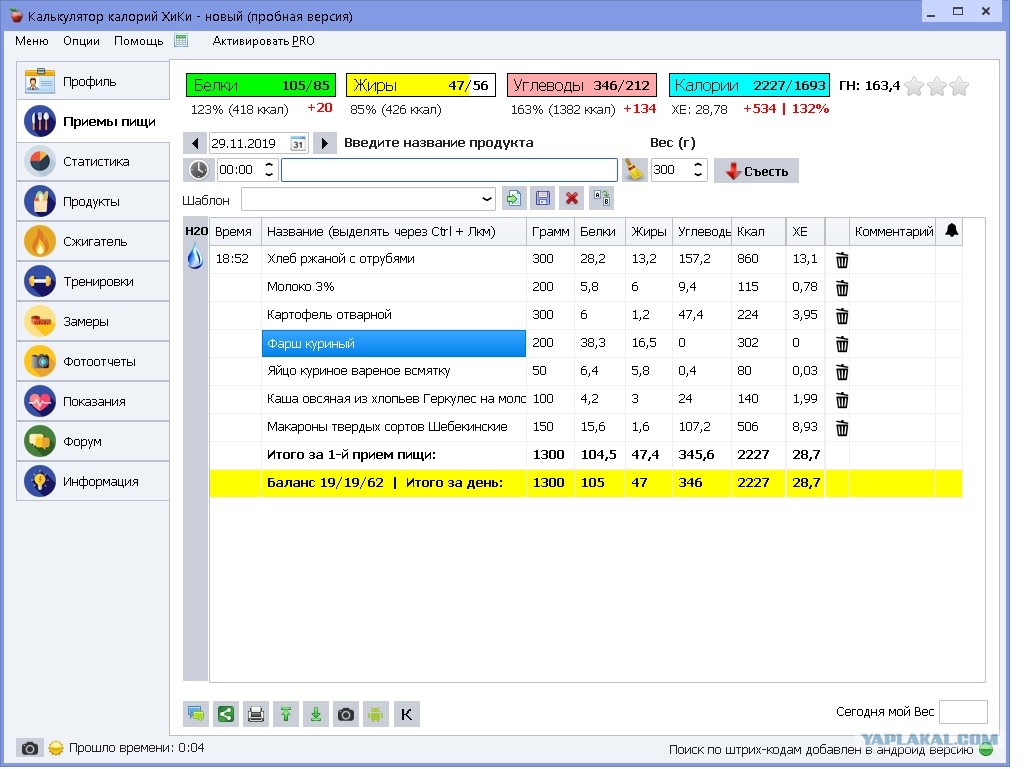The image size is (1024, 769).
Task: Open the Показания section
Action: [x=93, y=401]
